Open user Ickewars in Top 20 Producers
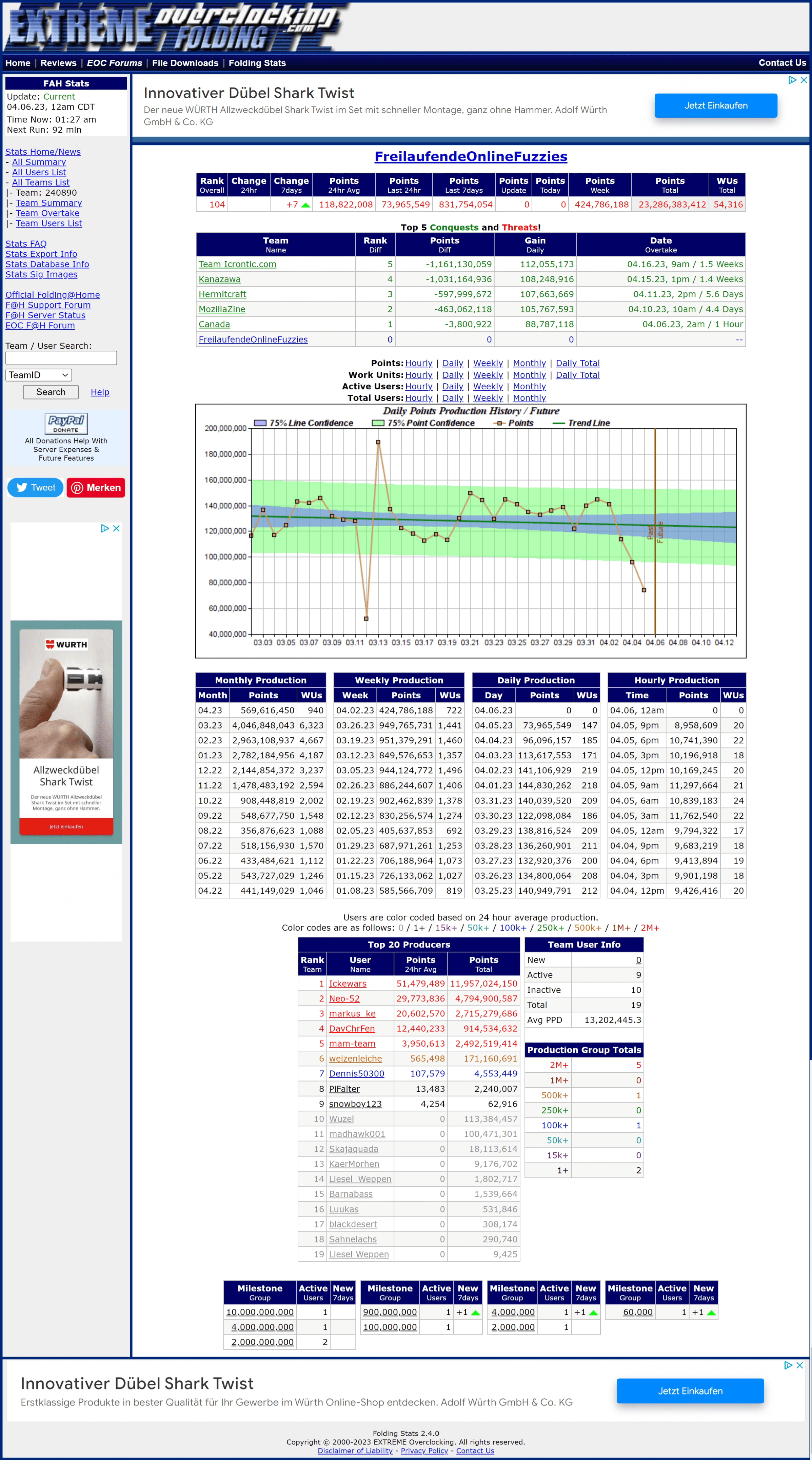The image size is (812, 1460). pyautogui.click(x=348, y=984)
